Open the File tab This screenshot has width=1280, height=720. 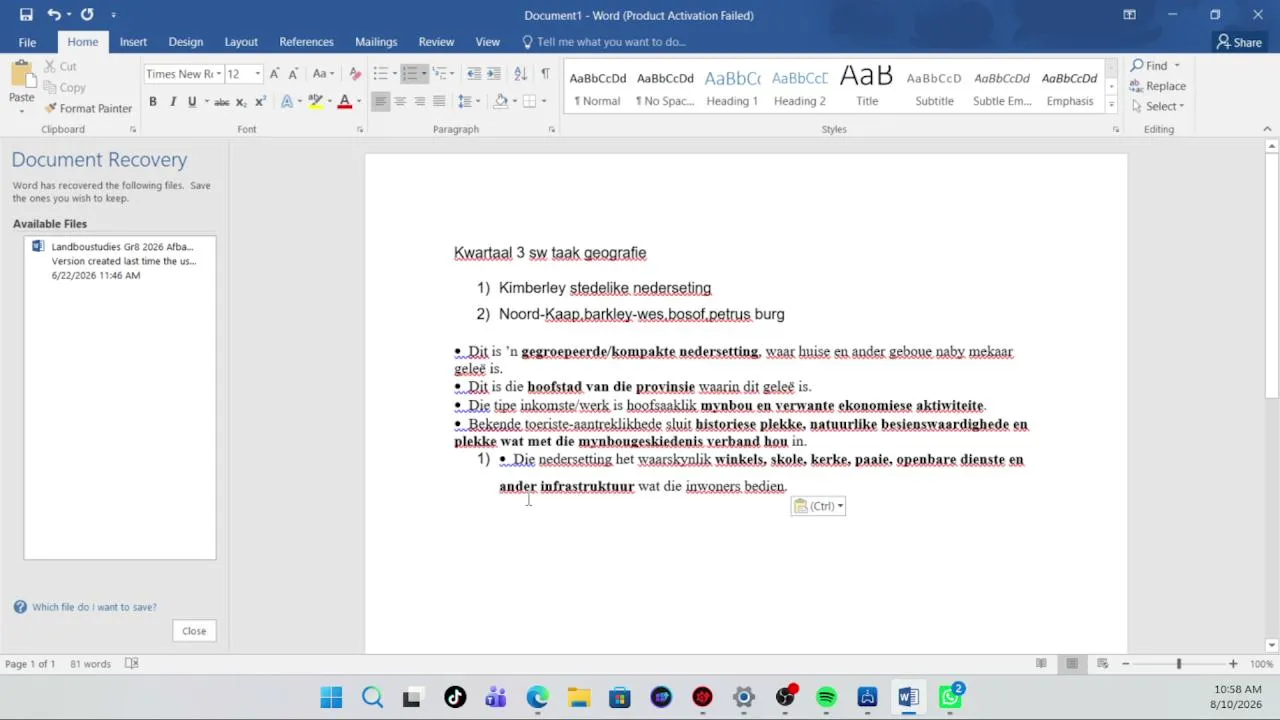pos(27,42)
